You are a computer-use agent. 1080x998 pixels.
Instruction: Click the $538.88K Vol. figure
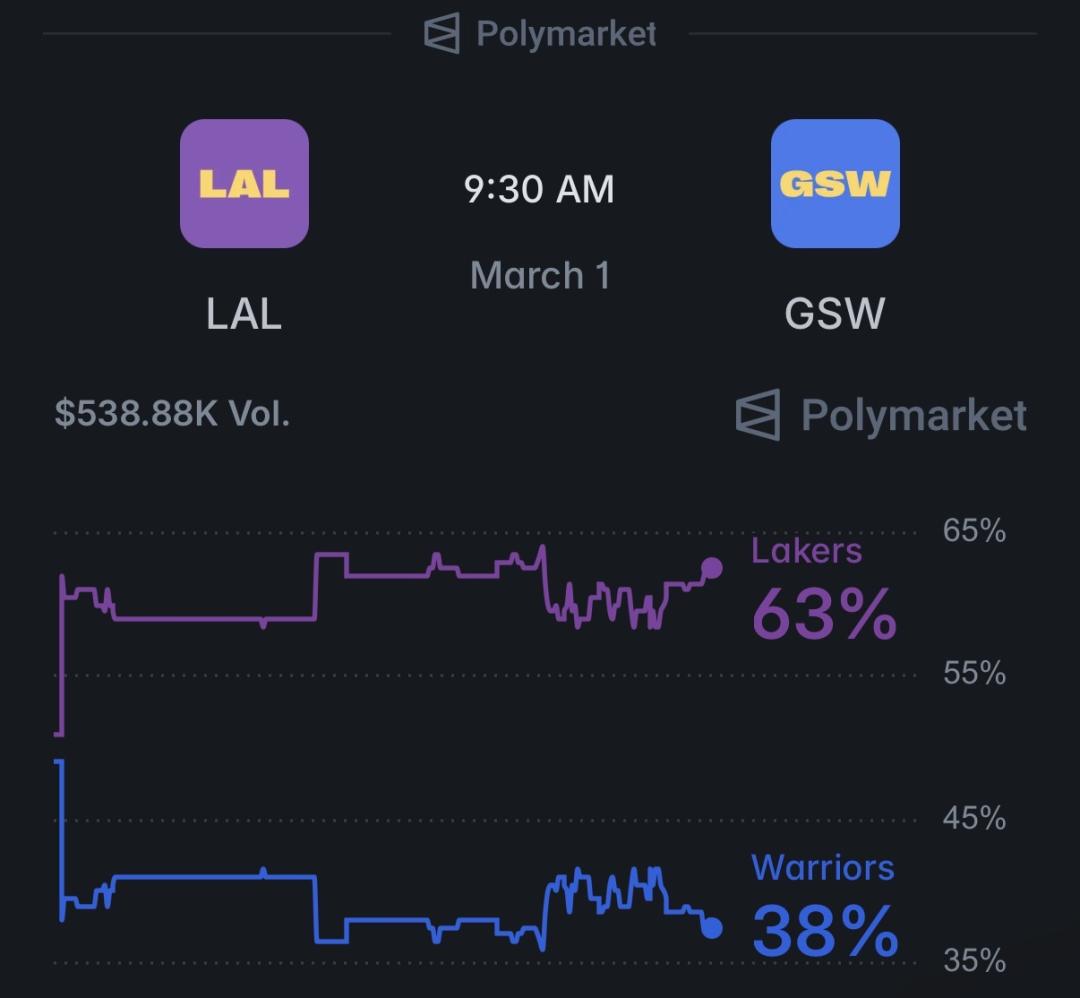pos(172,413)
